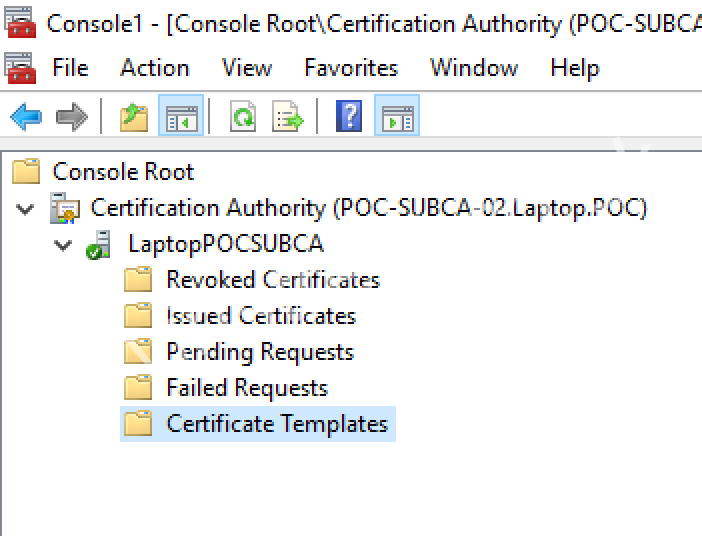Select the Revoked Certificates folder

point(272,280)
